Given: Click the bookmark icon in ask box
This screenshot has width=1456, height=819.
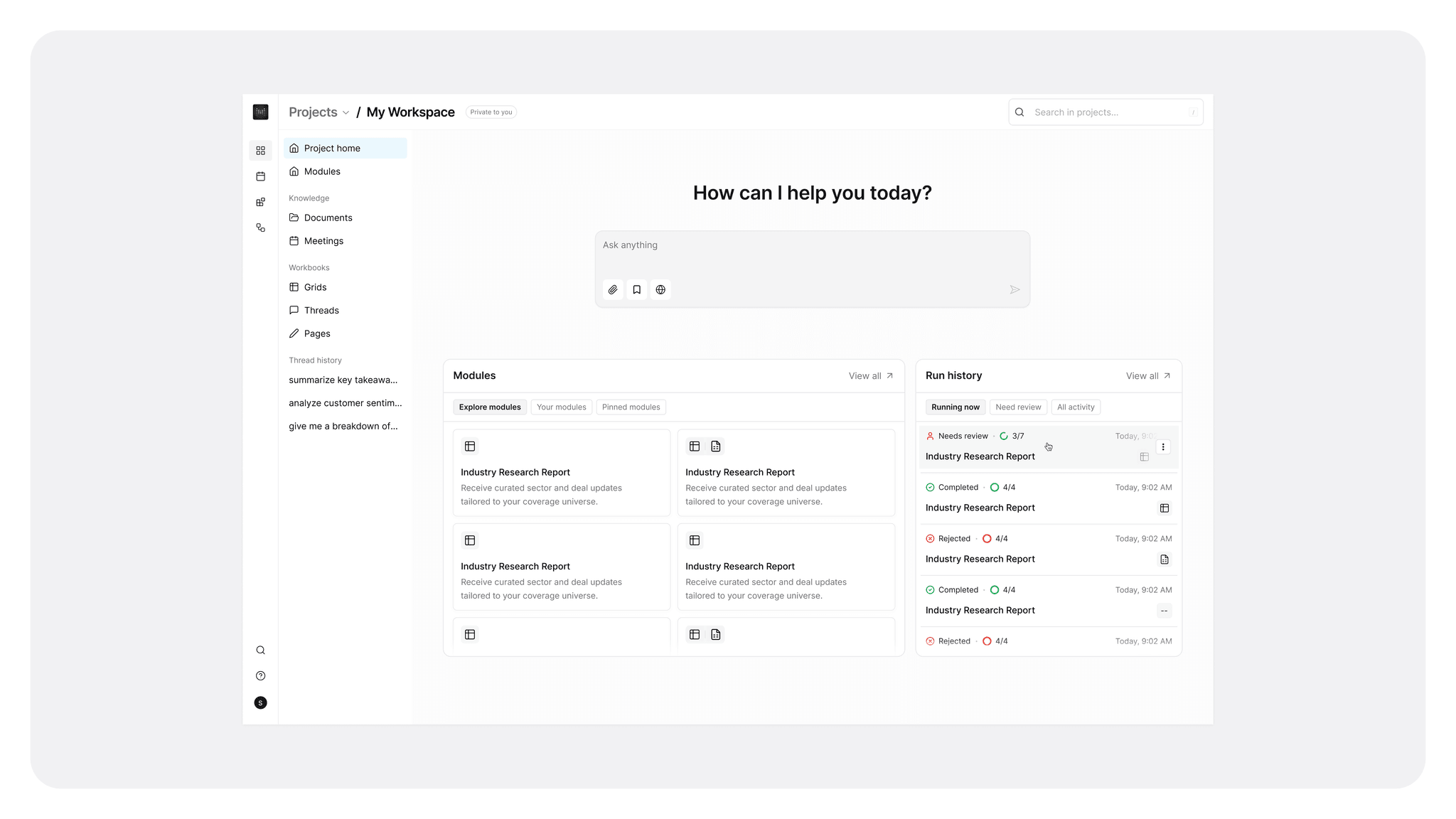Looking at the screenshot, I should pyautogui.click(x=637, y=289).
